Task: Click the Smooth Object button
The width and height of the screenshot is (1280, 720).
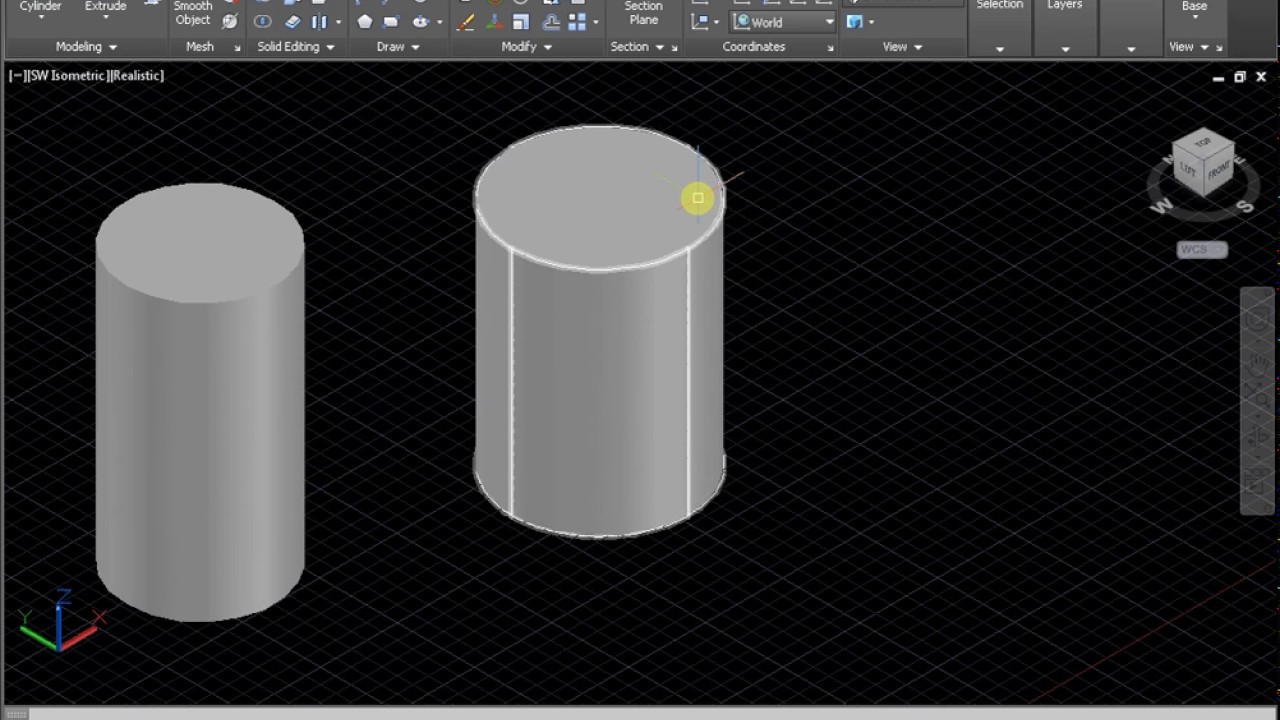Action: point(193,13)
